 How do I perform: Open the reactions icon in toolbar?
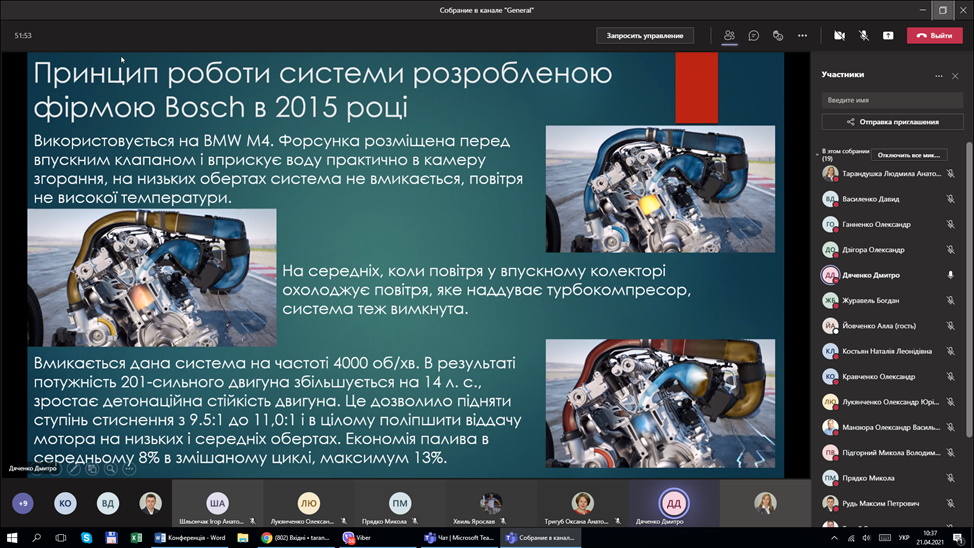(778, 35)
